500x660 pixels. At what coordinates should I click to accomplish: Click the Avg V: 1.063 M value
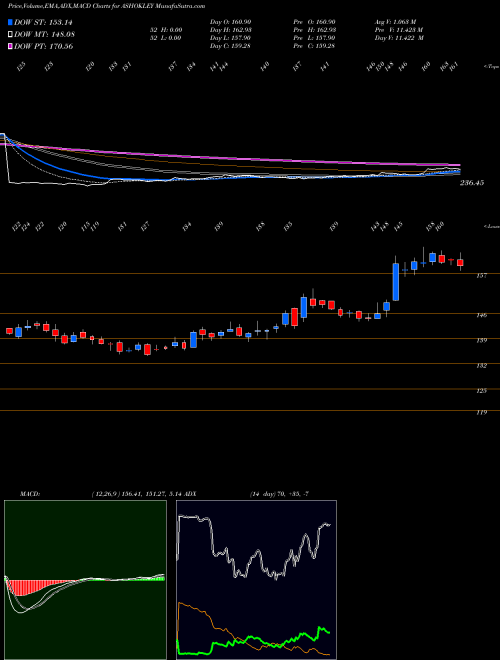[396, 21]
